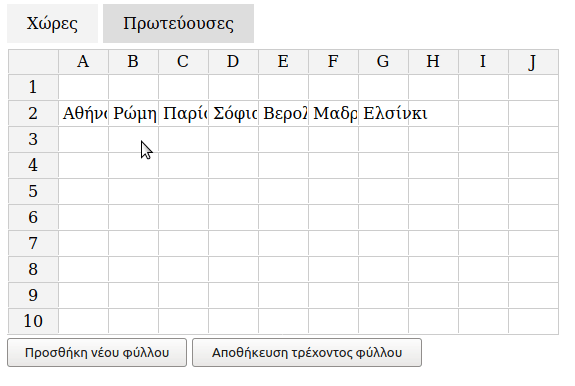
Task: Click the Προσθήκη νέου φύλλου button
Action: [97, 353]
